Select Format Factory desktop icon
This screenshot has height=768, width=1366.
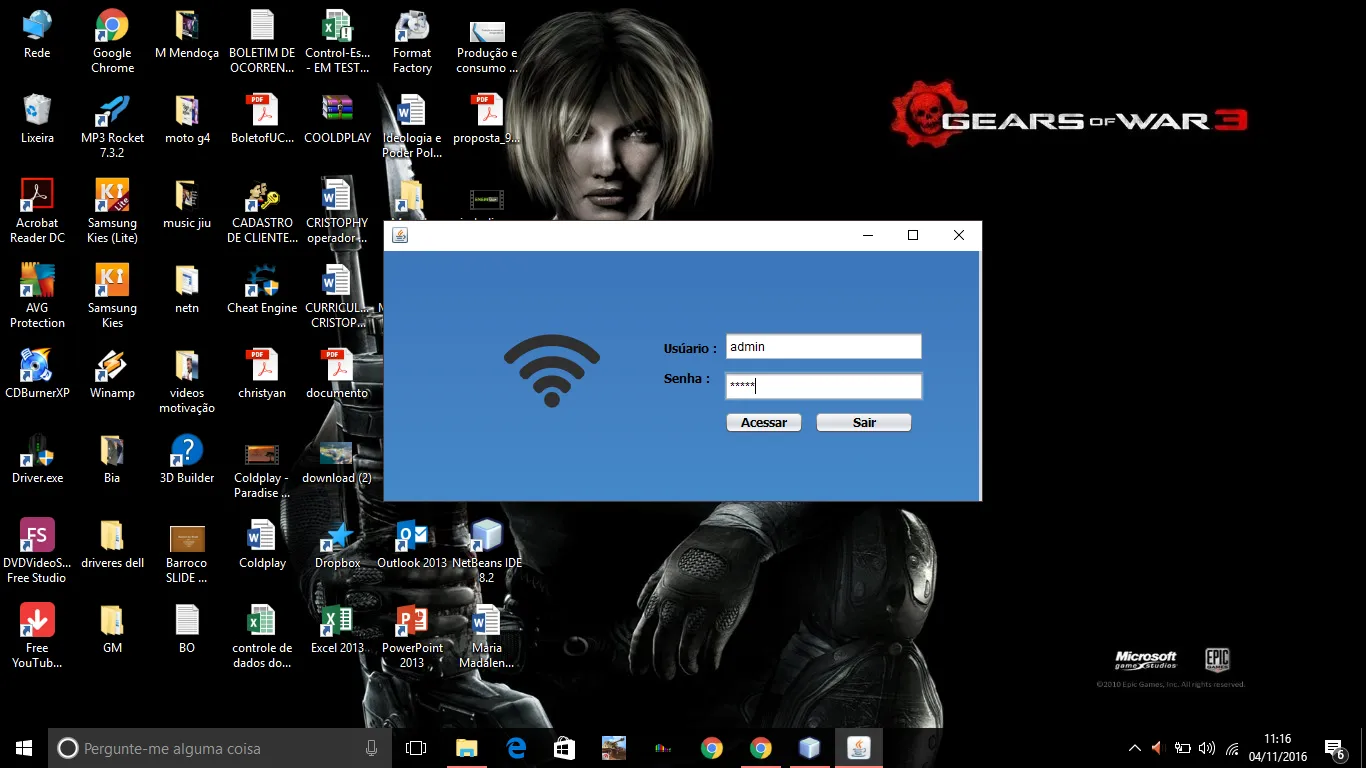pyautogui.click(x=412, y=42)
